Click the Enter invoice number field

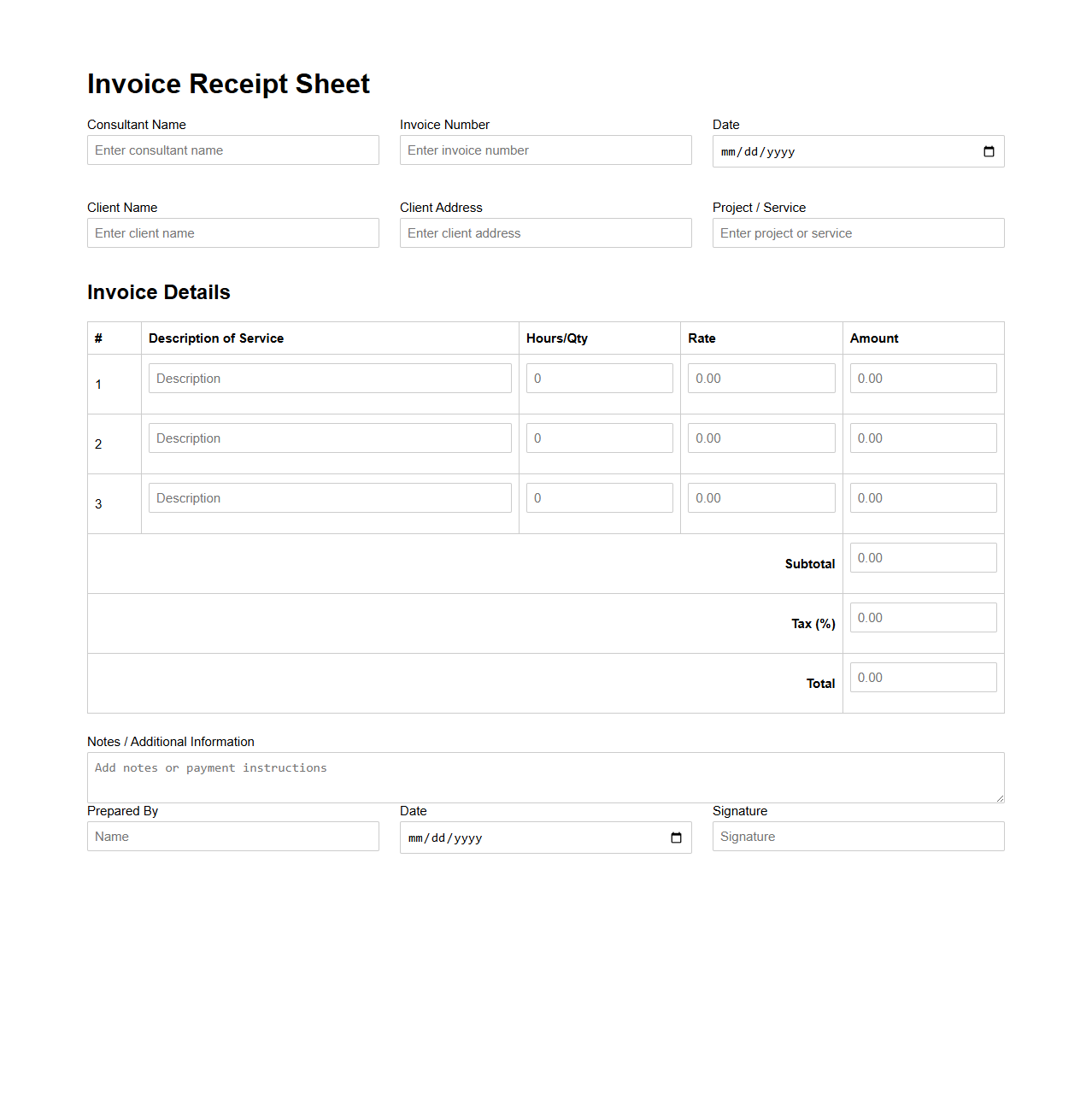point(545,150)
